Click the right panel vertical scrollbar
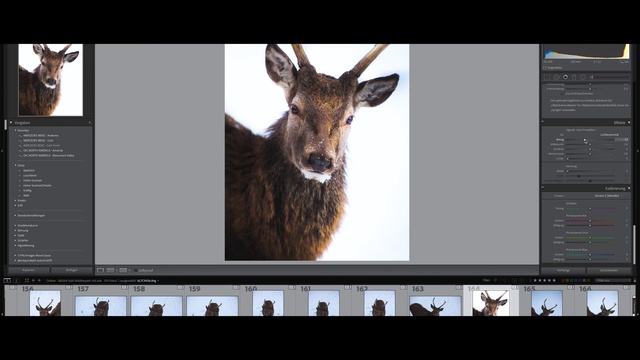This screenshot has width=640, height=360. point(634,244)
